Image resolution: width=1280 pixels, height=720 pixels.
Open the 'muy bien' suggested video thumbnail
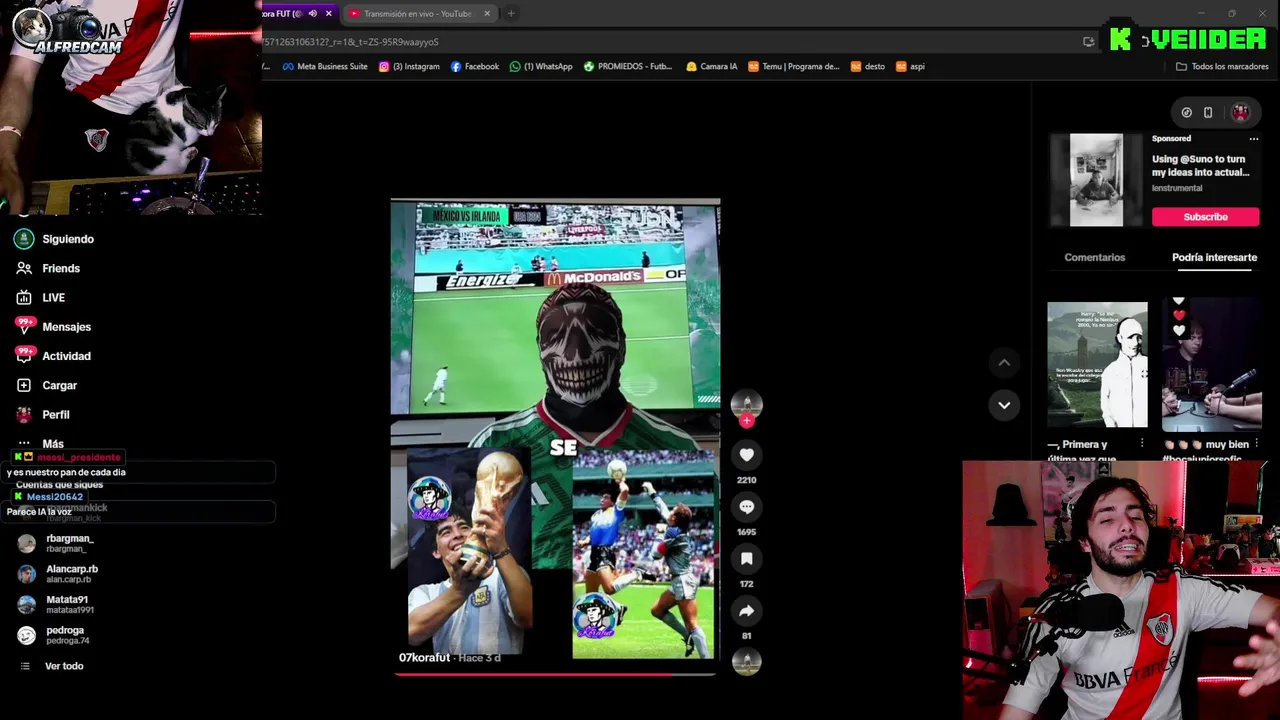[x=1211, y=365]
